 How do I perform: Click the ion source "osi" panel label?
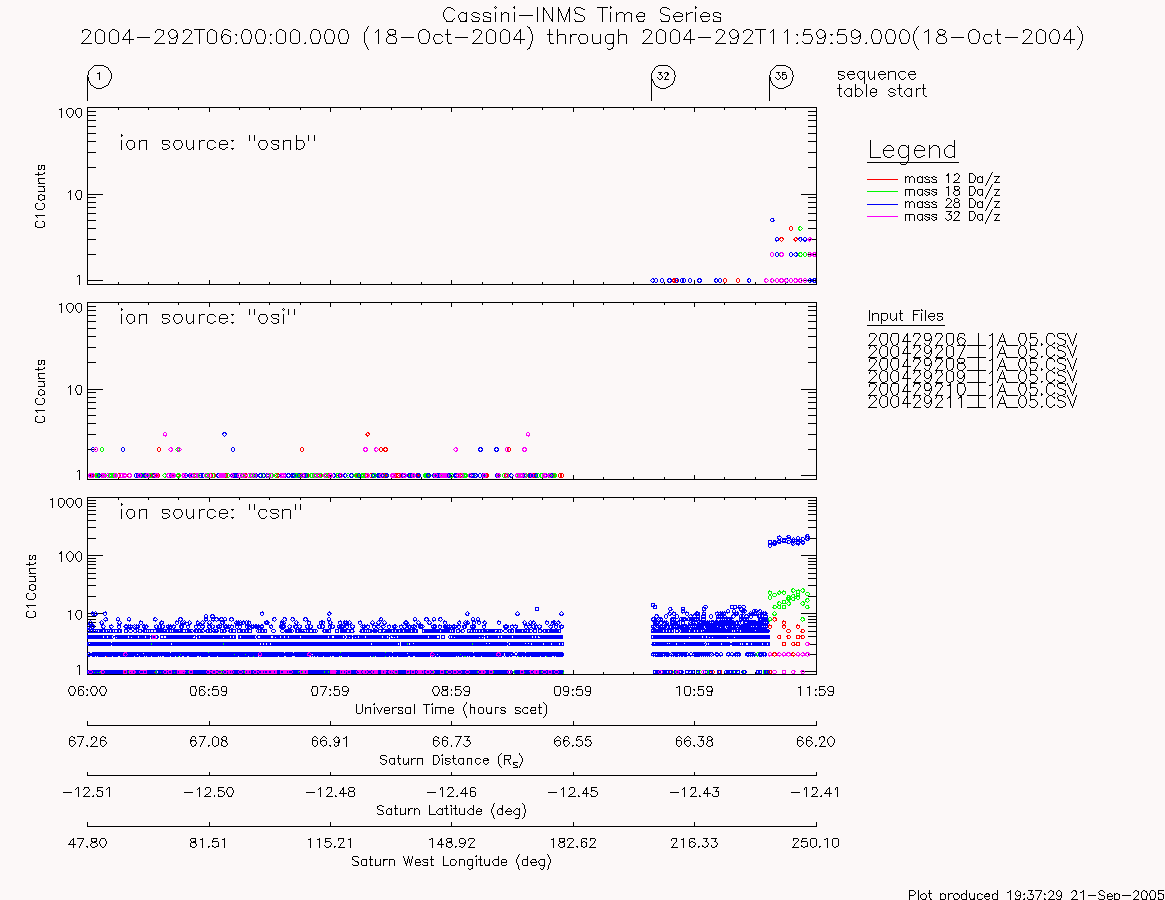click(x=208, y=317)
